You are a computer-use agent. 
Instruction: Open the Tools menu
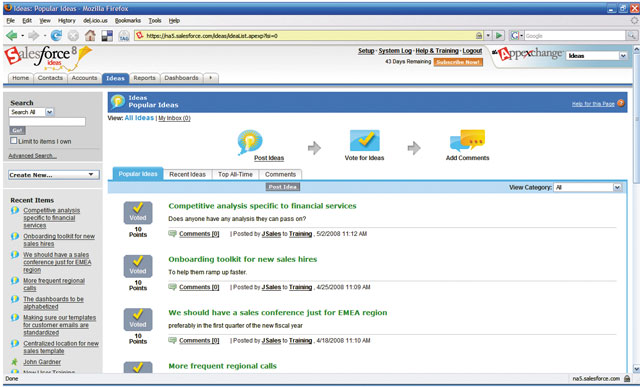point(155,20)
